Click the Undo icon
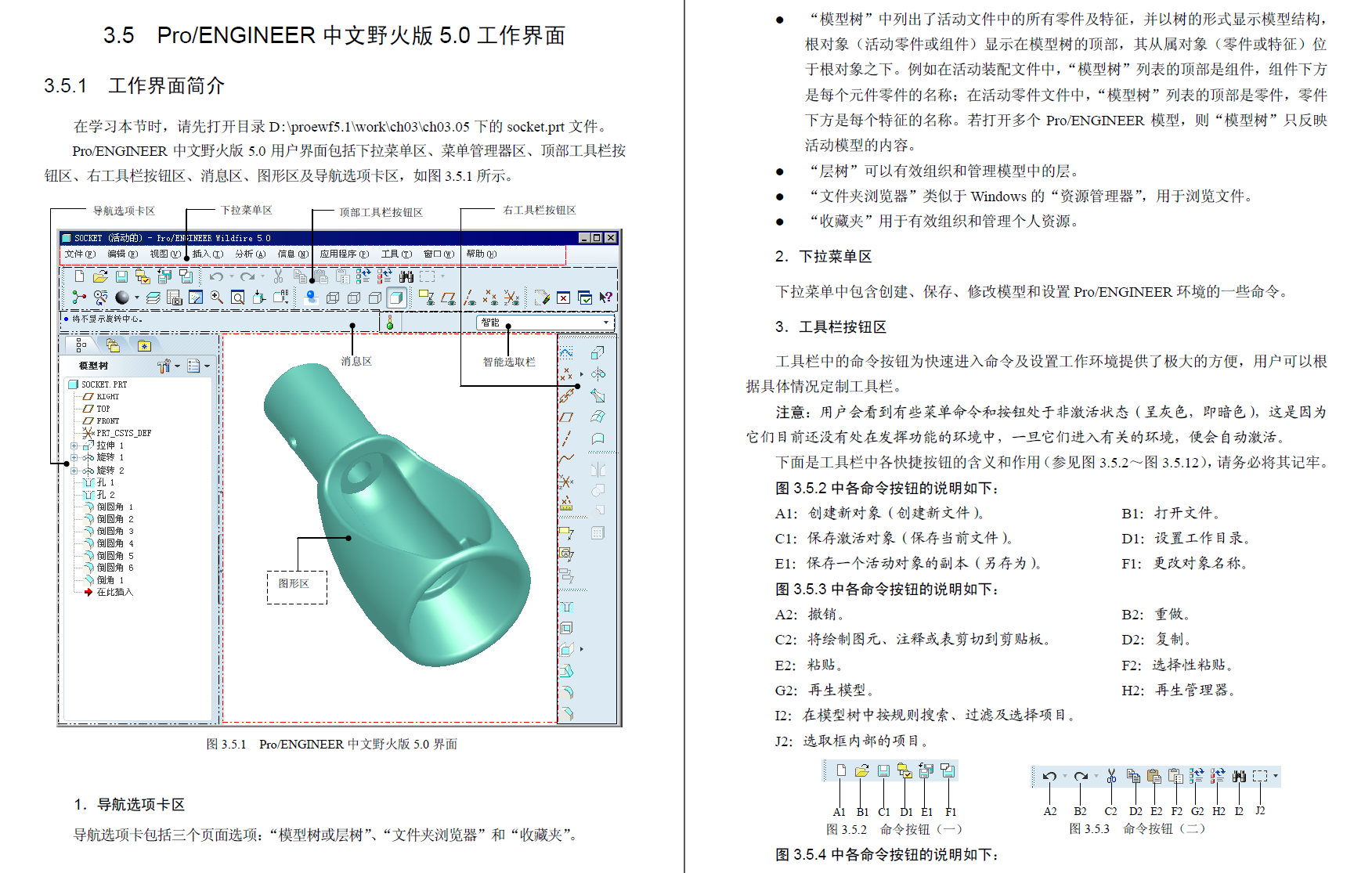Image resolution: width=1372 pixels, height=873 pixels. coord(218,276)
